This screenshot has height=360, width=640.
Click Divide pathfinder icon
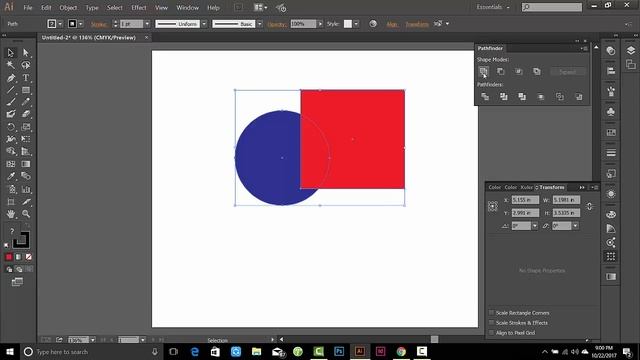pyautogui.click(x=485, y=97)
